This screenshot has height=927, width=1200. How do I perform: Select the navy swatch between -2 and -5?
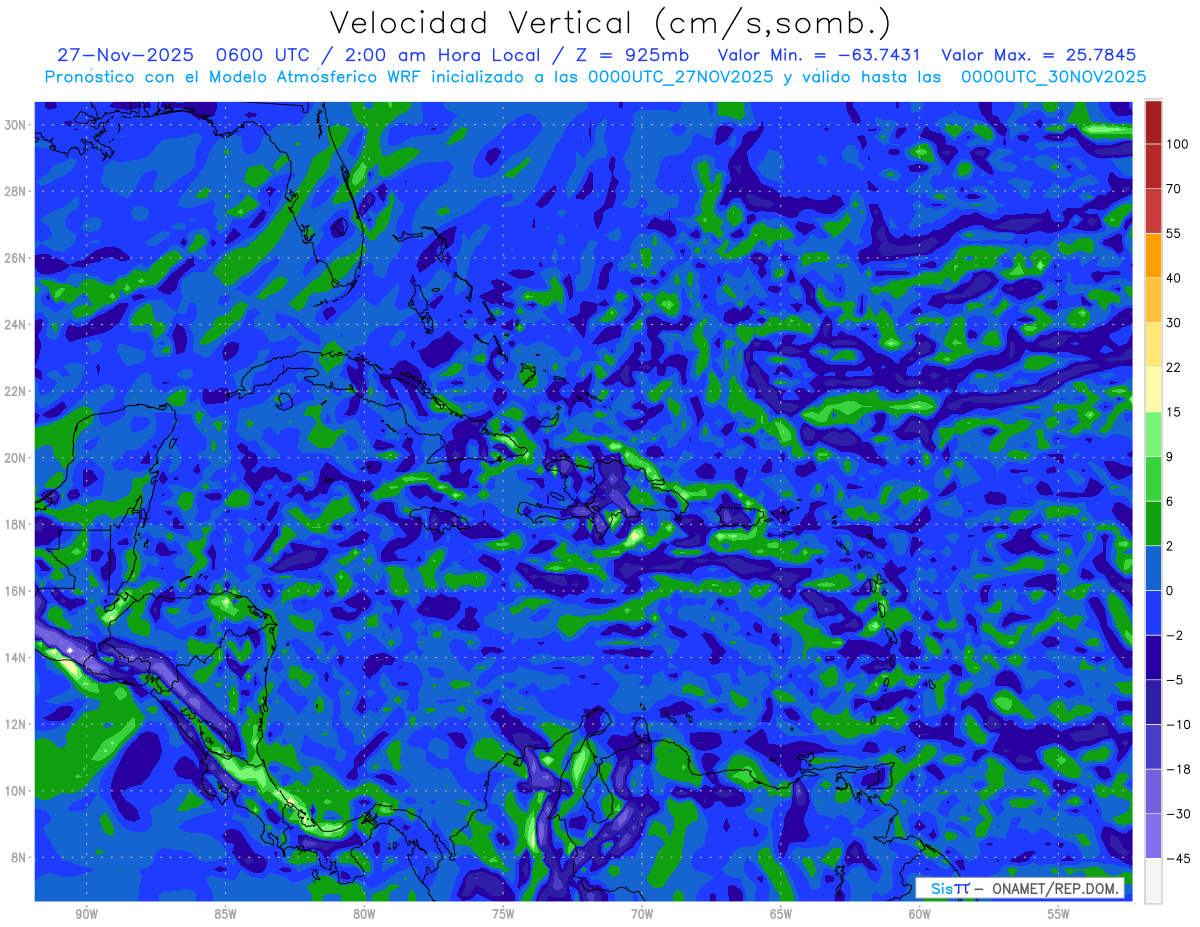point(1153,657)
